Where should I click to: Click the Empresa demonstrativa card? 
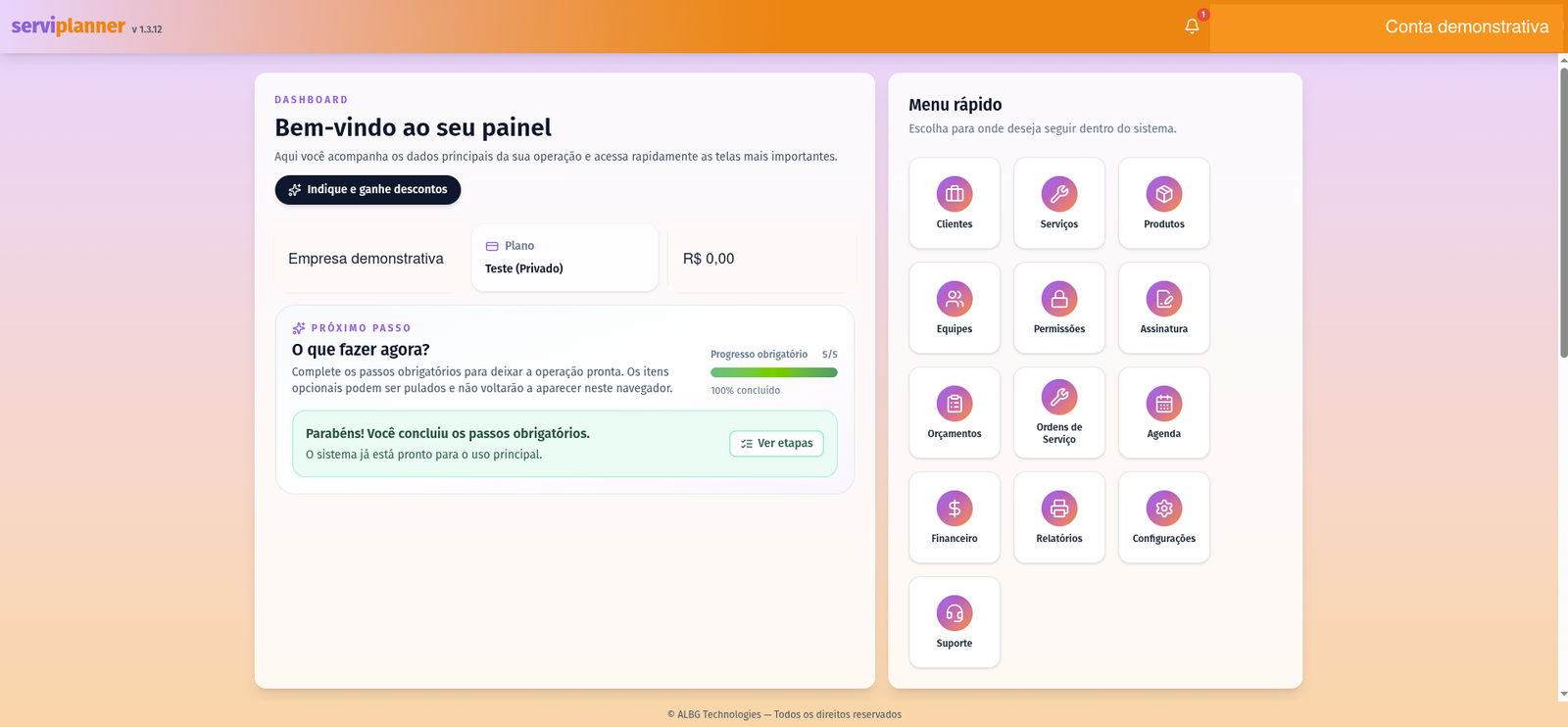[367, 259]
